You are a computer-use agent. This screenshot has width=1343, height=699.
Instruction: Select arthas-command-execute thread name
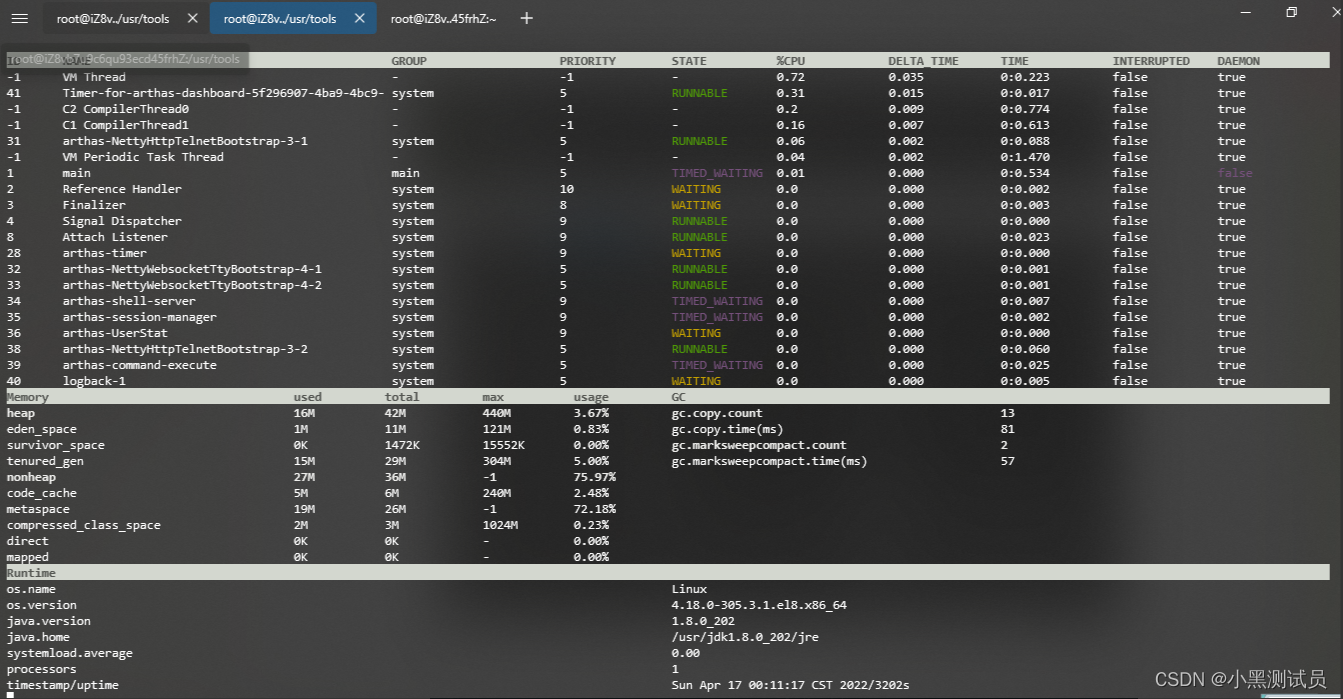(x=139, y=365)
